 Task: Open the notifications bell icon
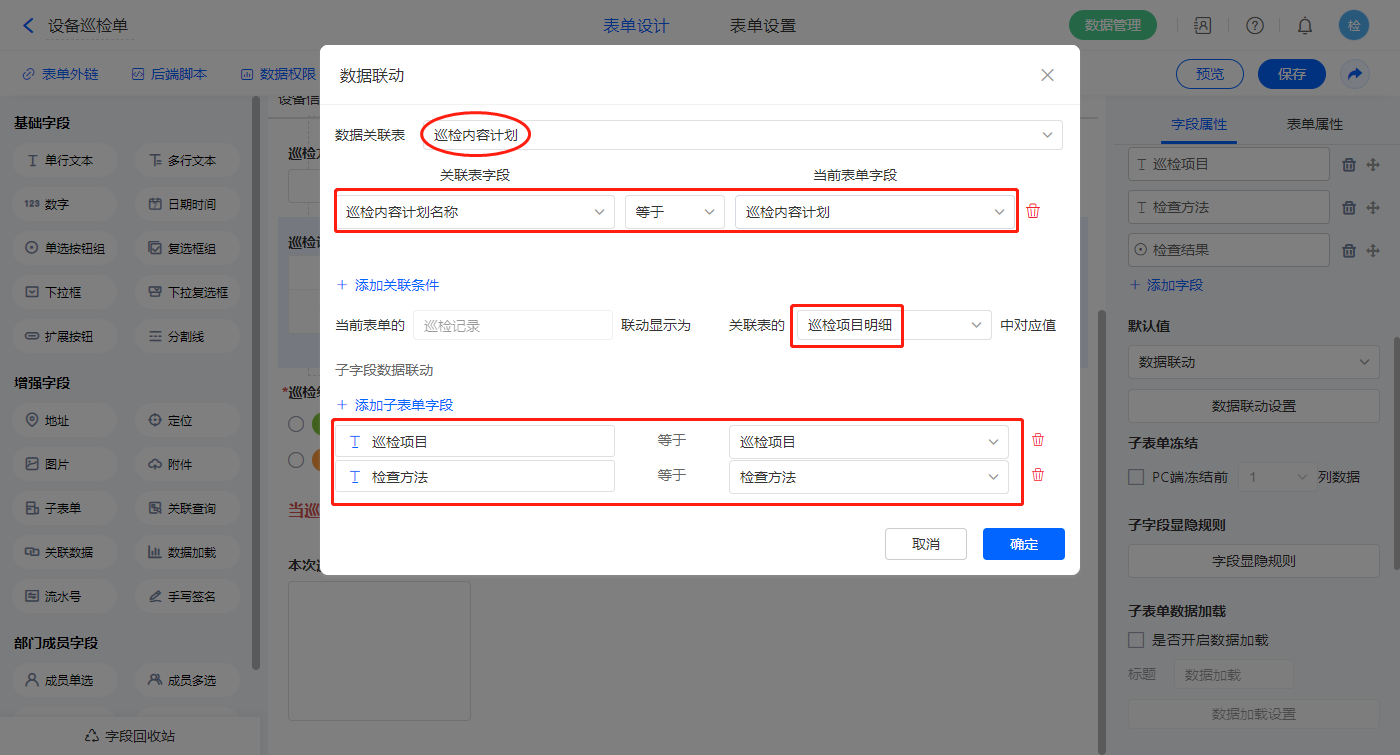pos(1305,26)
